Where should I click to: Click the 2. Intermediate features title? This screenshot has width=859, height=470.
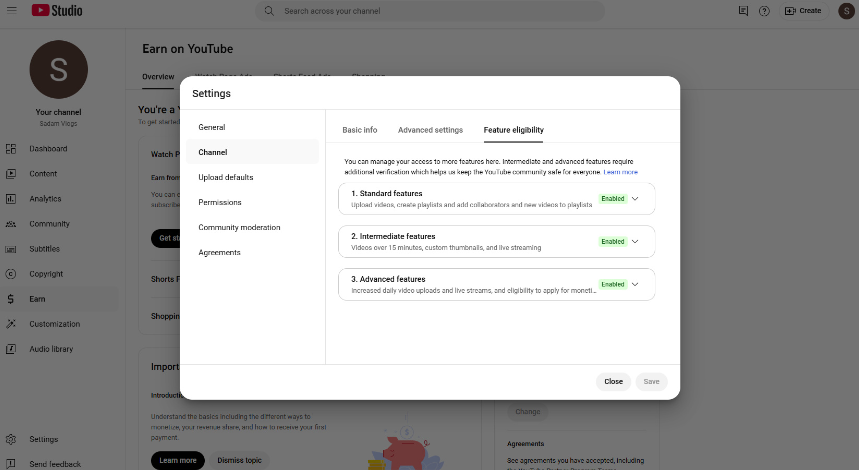click(393, 236)
